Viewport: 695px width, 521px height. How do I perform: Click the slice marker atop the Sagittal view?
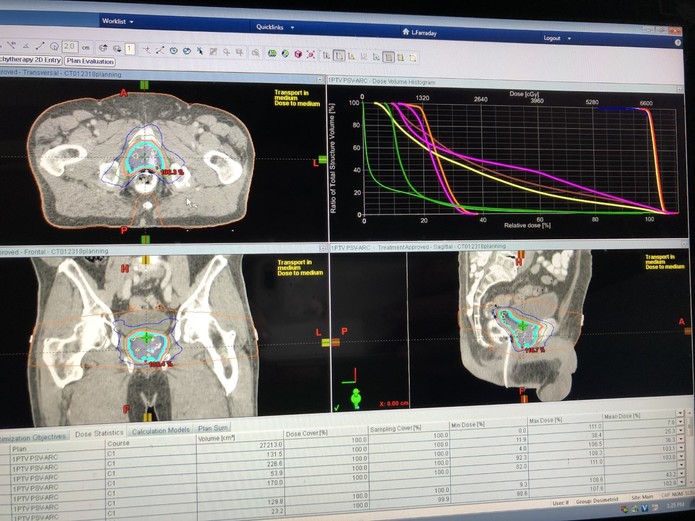520,255
